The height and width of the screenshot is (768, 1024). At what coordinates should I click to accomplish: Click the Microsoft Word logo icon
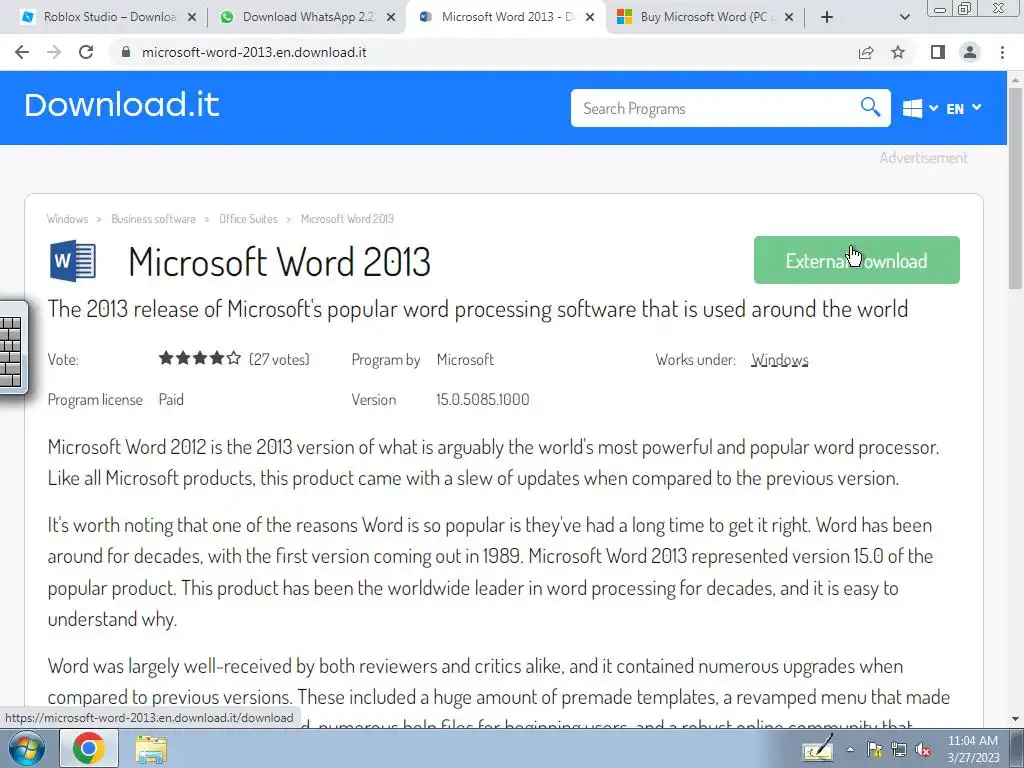pos(72,261)
